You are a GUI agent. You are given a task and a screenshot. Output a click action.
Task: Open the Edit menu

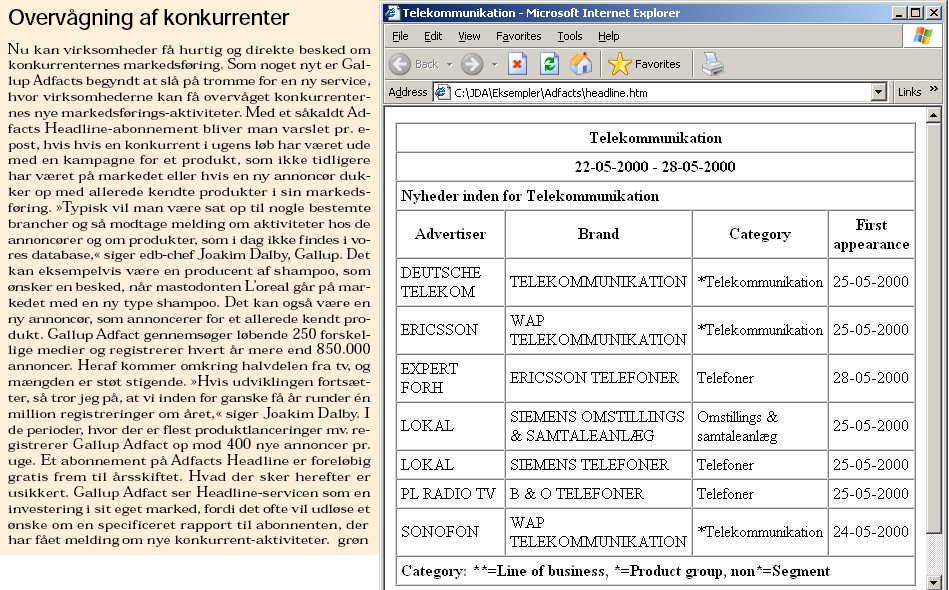tap(433, 36)
